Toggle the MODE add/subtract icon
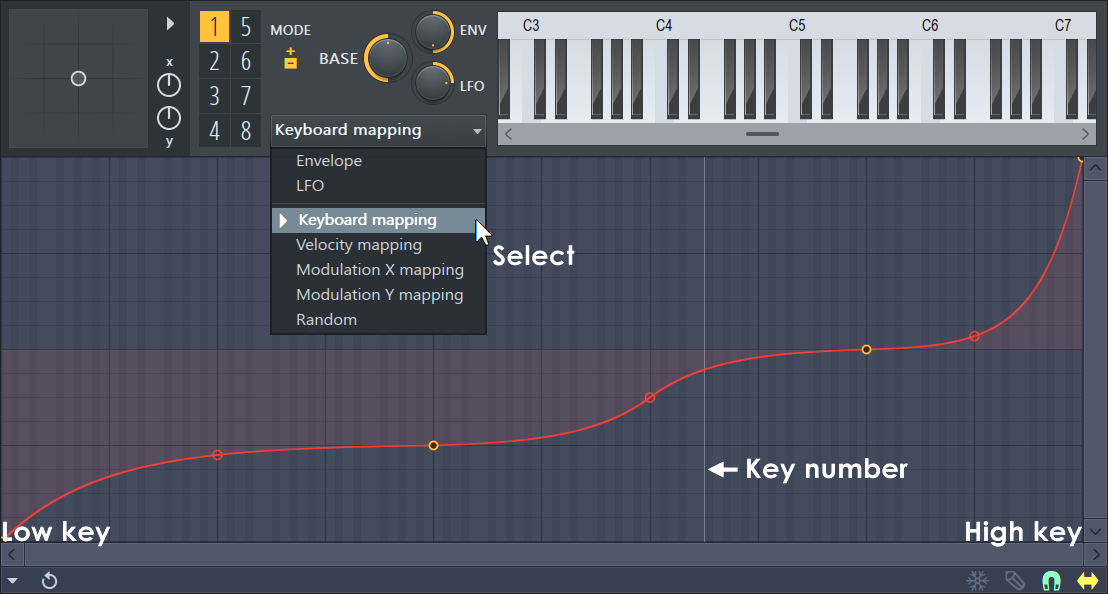 [290, 58]
